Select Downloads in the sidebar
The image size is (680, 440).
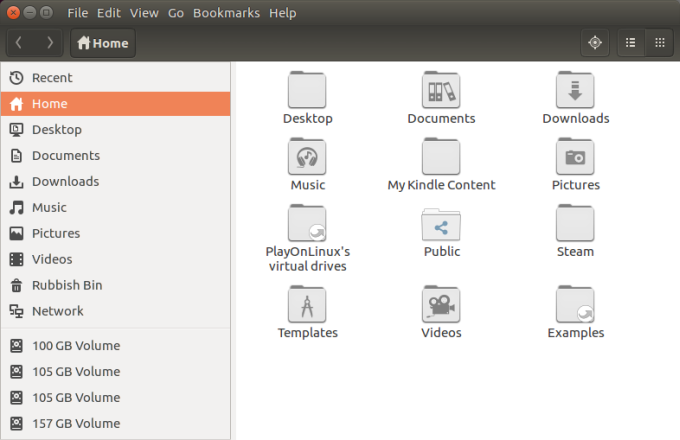coord(115,181)
